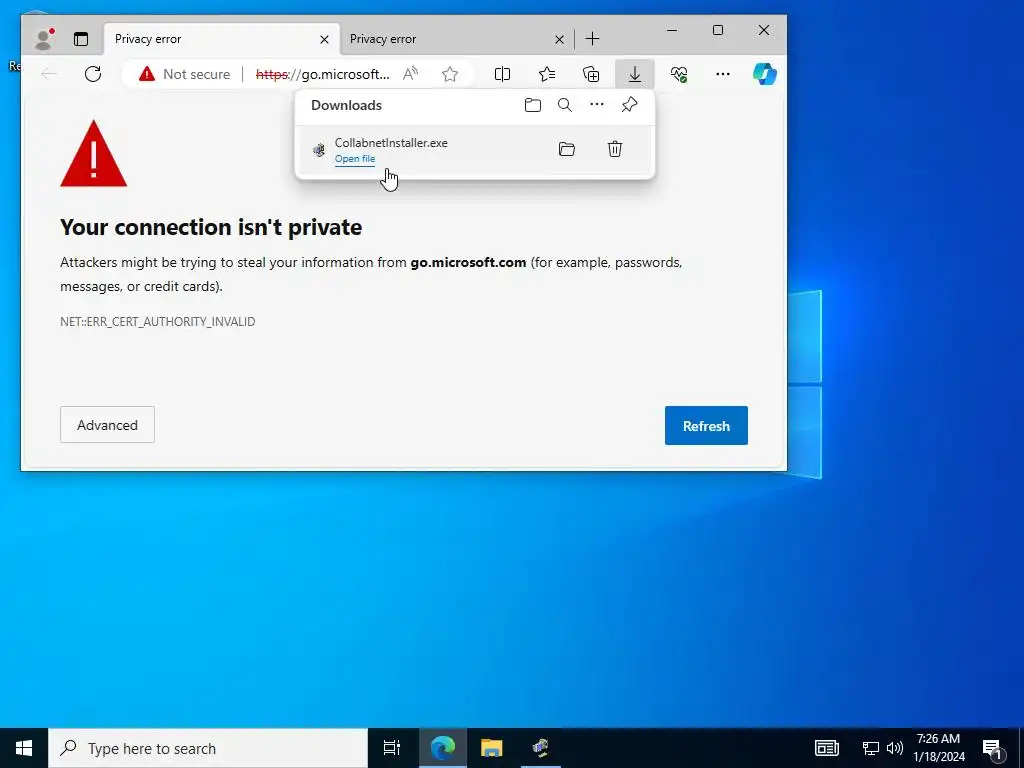Screen dimensions: 1024x768
Task: Click the installer taskbar icon
Action: click(x=541, y=748)
